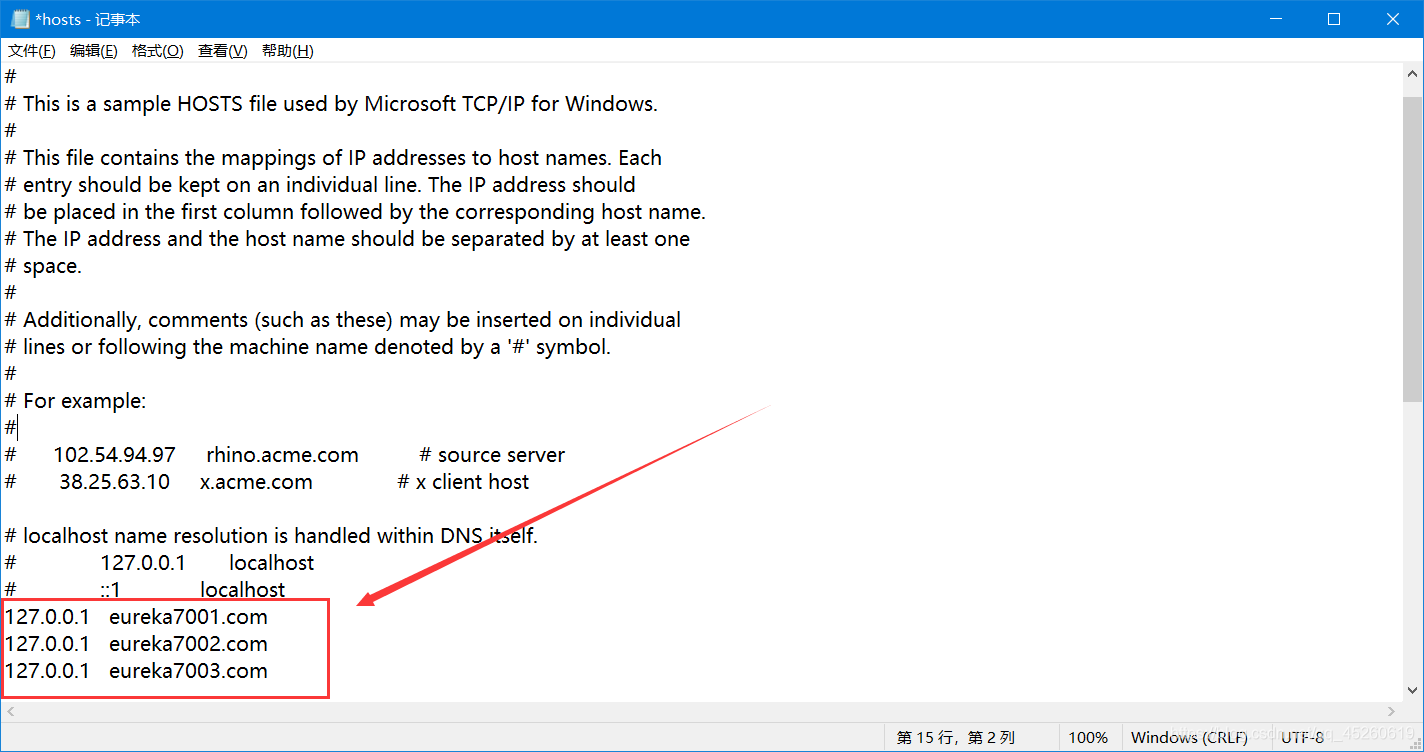1424x752 pixels.
Task: Click the vertical scrollbar thumb
Action: coord(1413,250)
